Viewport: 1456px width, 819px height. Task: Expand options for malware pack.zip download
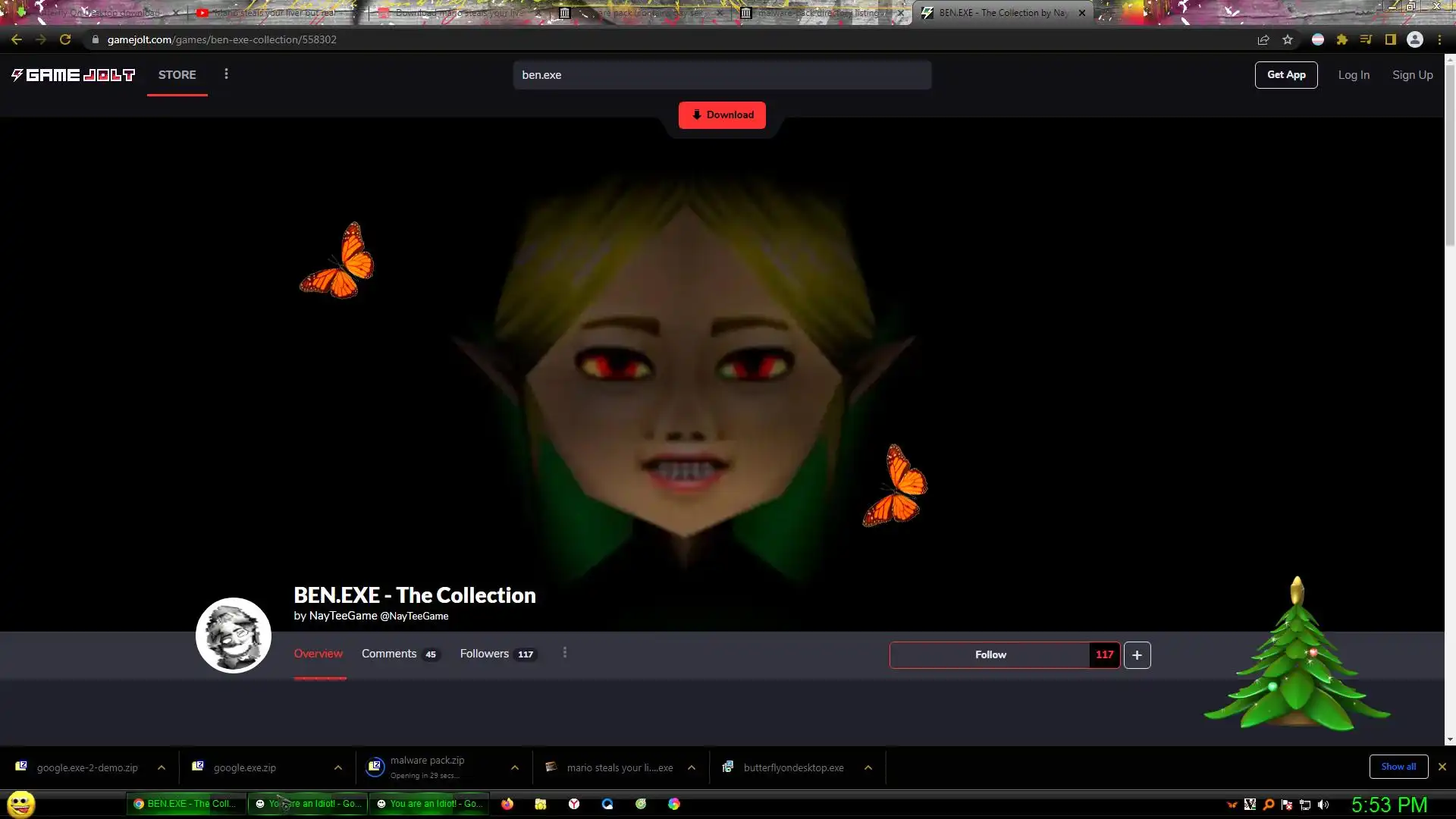click(x=515, y=767)
